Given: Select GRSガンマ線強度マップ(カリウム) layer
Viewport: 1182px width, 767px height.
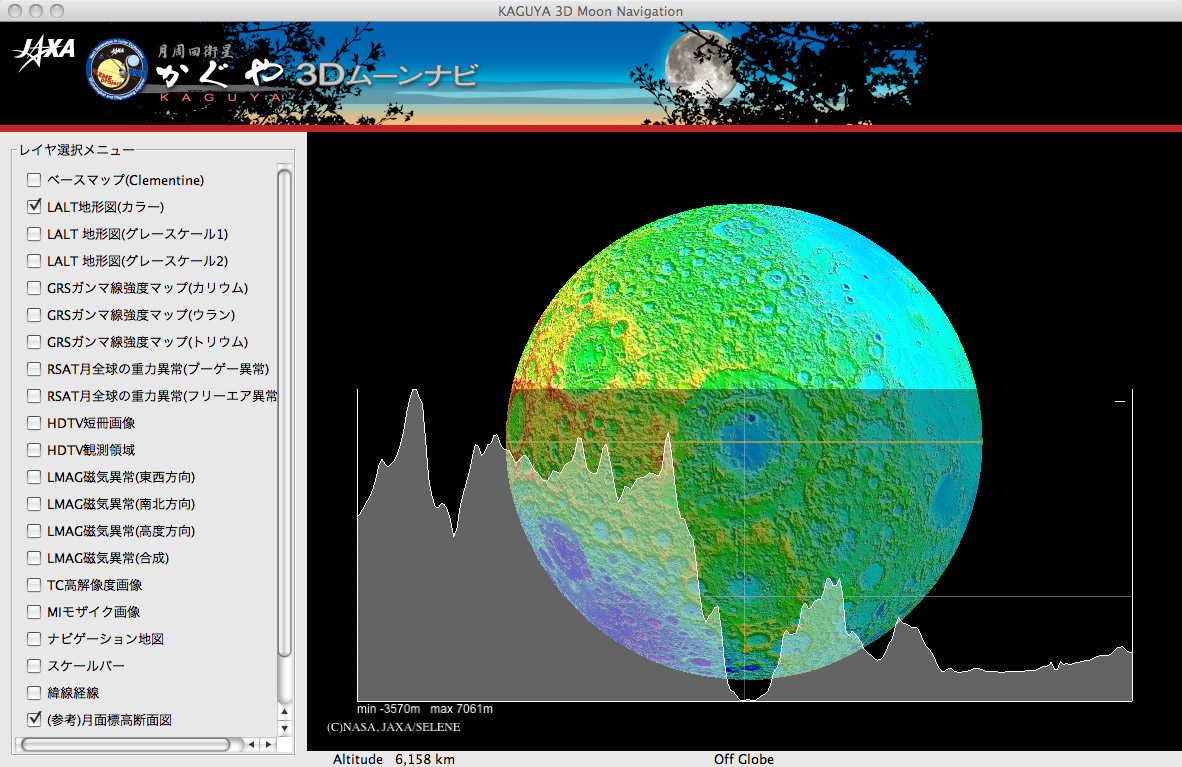Looking at the screenshot, I should coord(34,288).
